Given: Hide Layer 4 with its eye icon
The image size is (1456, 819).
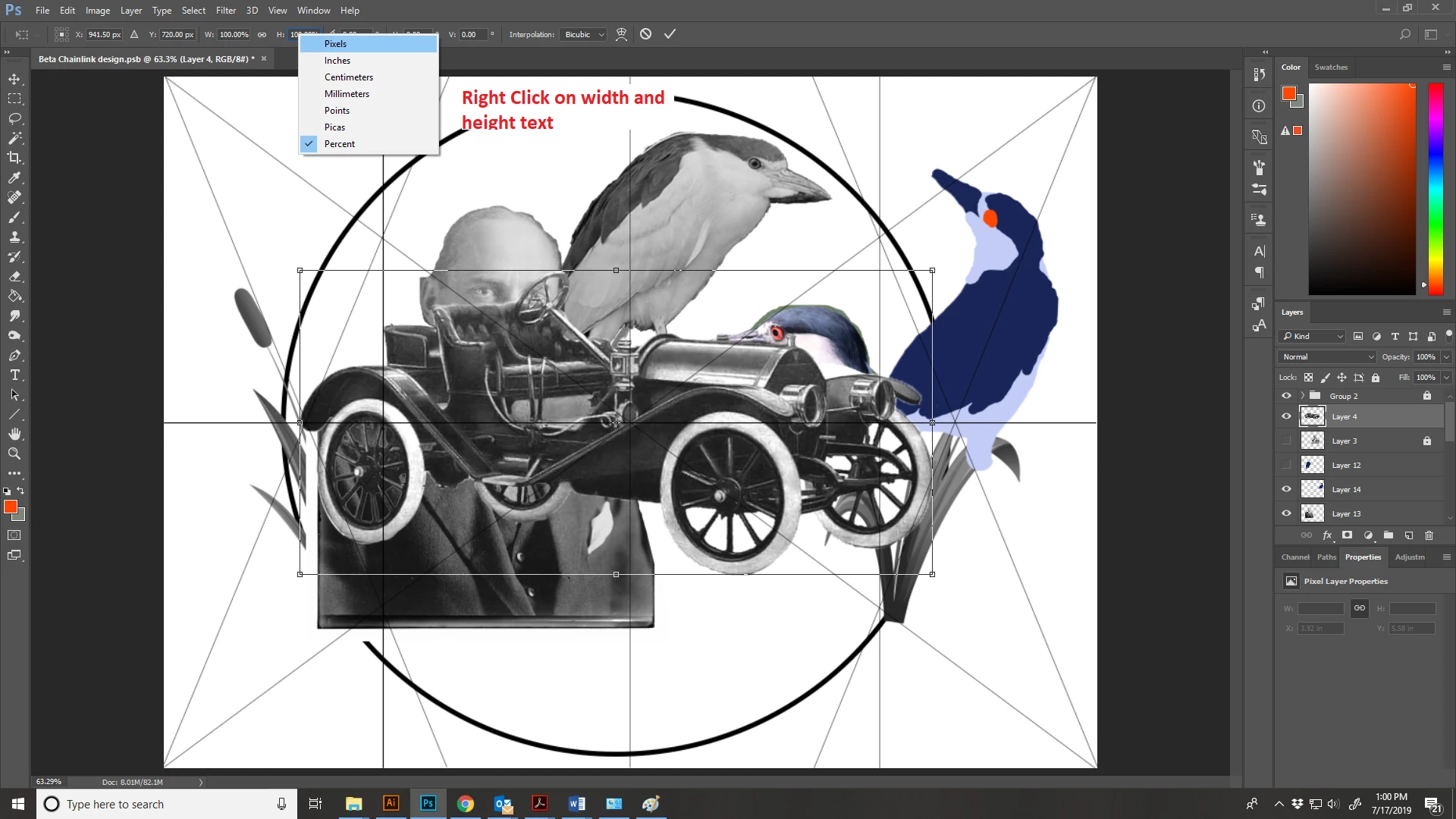Looking at the screenshot, I should (1286, 416).
